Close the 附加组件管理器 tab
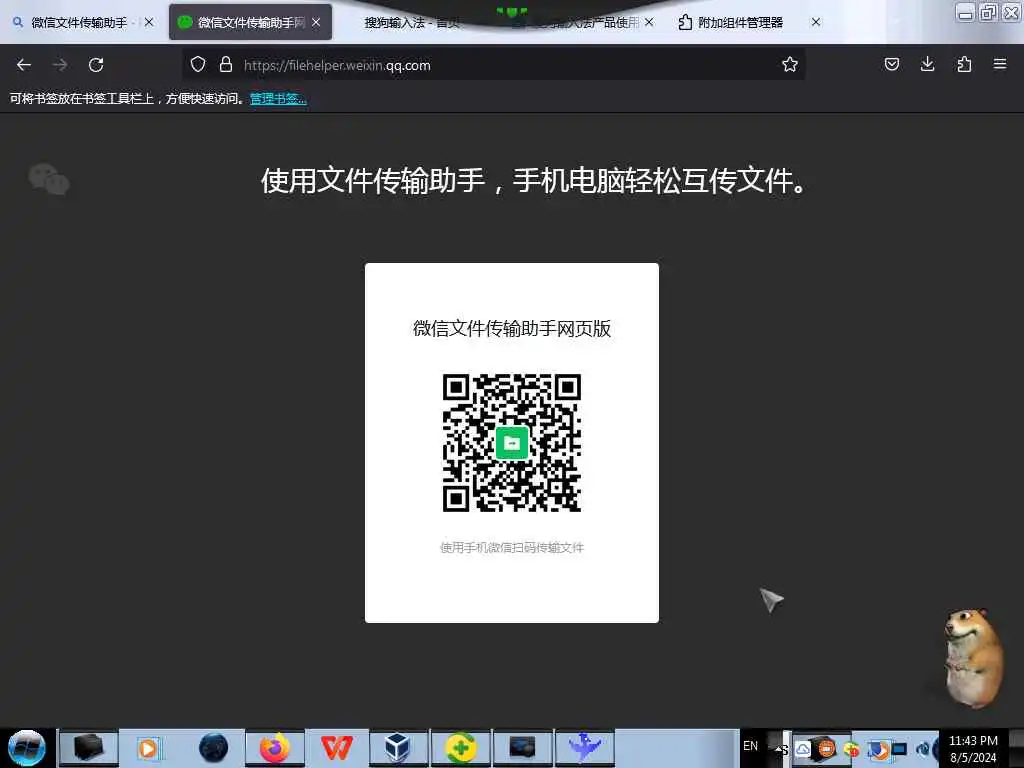This screenshot has height=768, width=1024. [816, 22]
